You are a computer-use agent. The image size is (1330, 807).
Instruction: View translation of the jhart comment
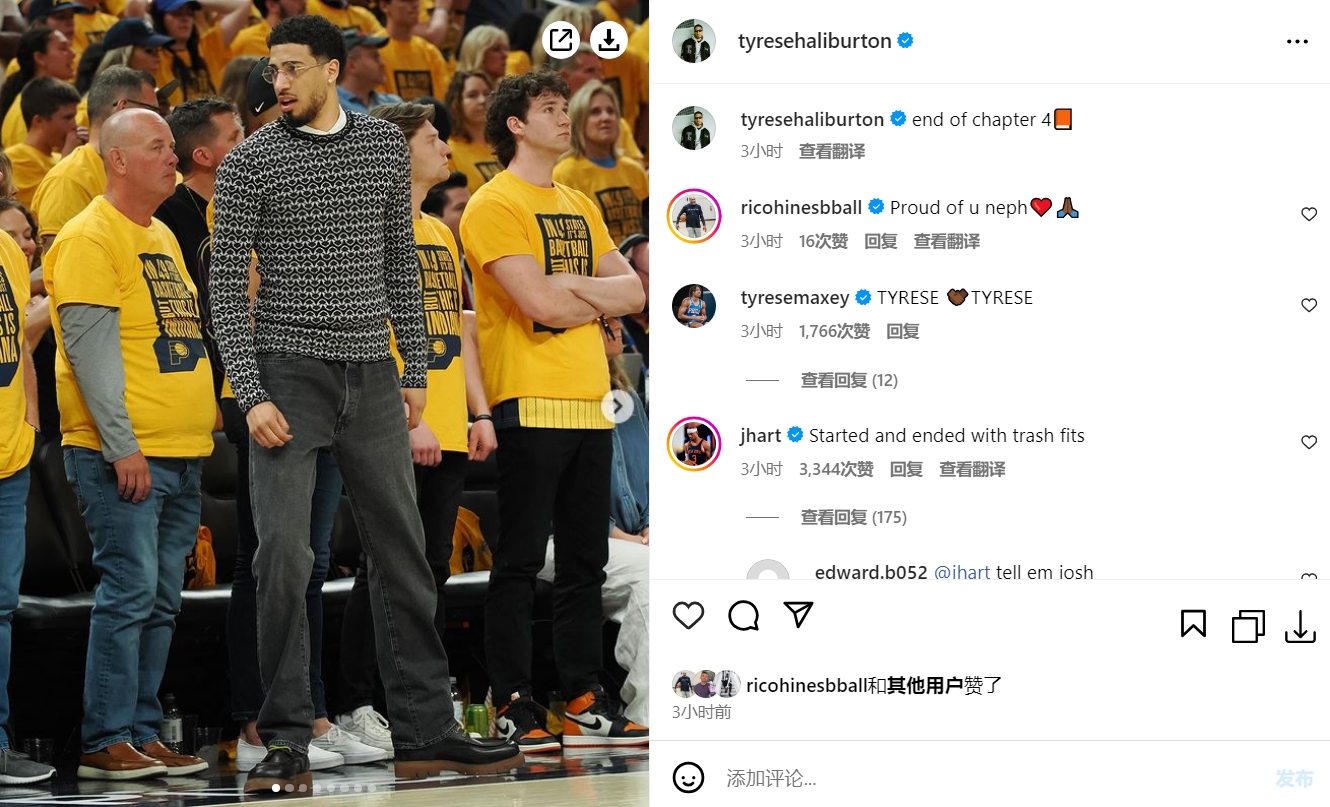point(972,469)
